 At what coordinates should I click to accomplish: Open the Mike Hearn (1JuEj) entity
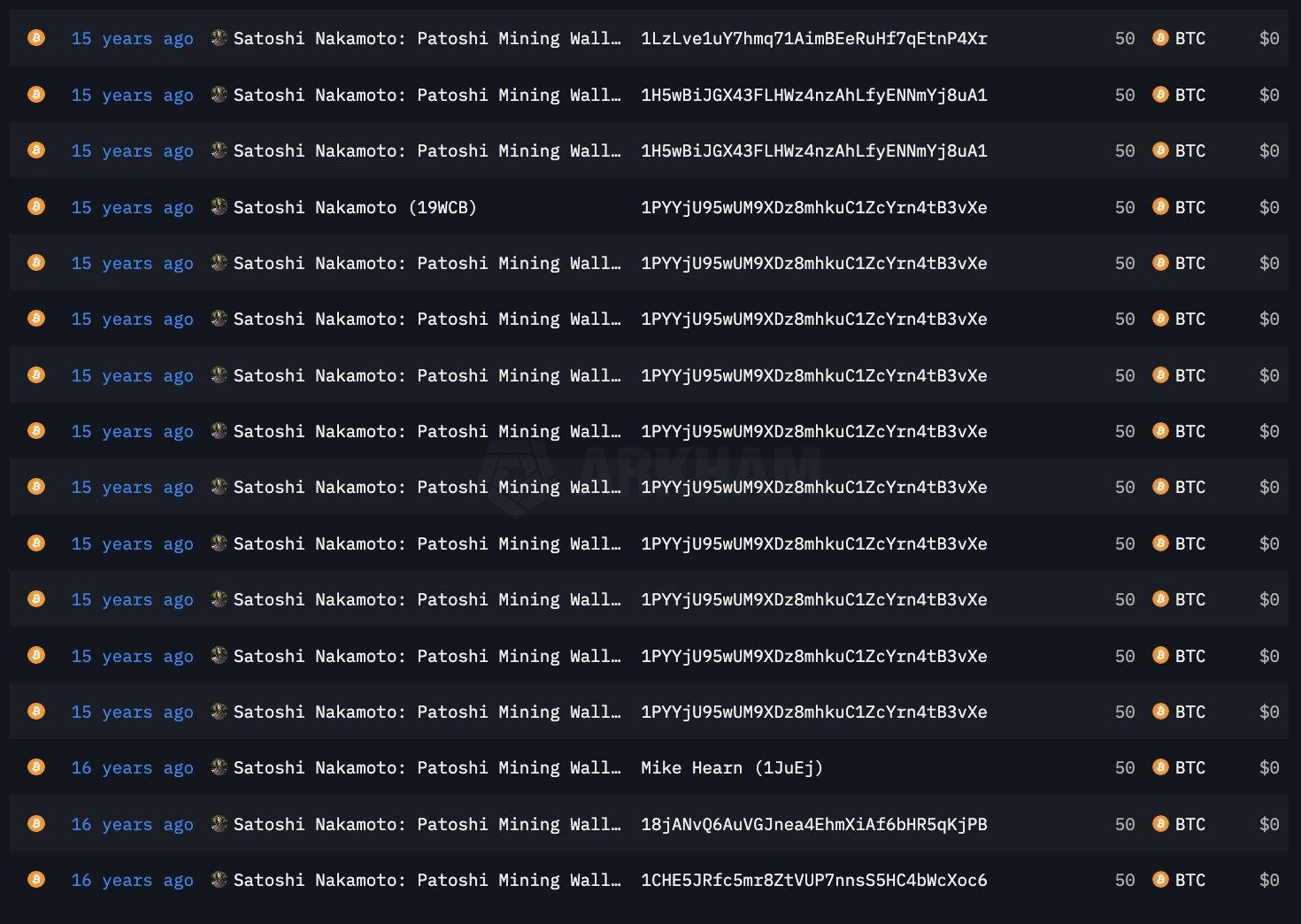pyautogui.click(x=732, y=767)
